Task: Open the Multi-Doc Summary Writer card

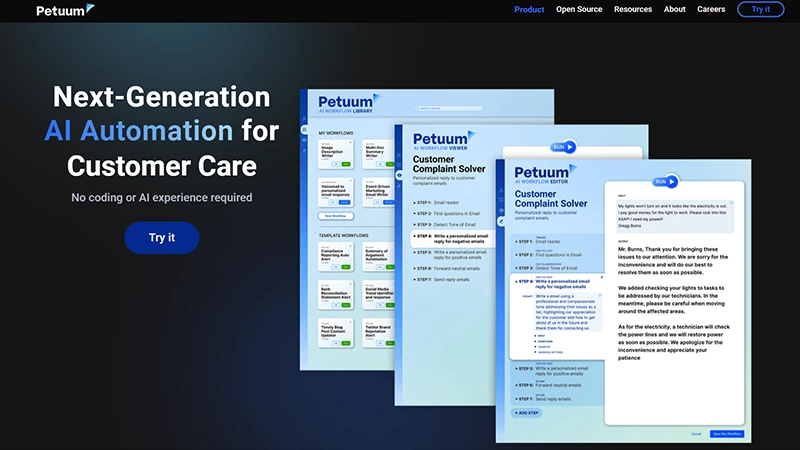Action: click(x=378, y=154)
